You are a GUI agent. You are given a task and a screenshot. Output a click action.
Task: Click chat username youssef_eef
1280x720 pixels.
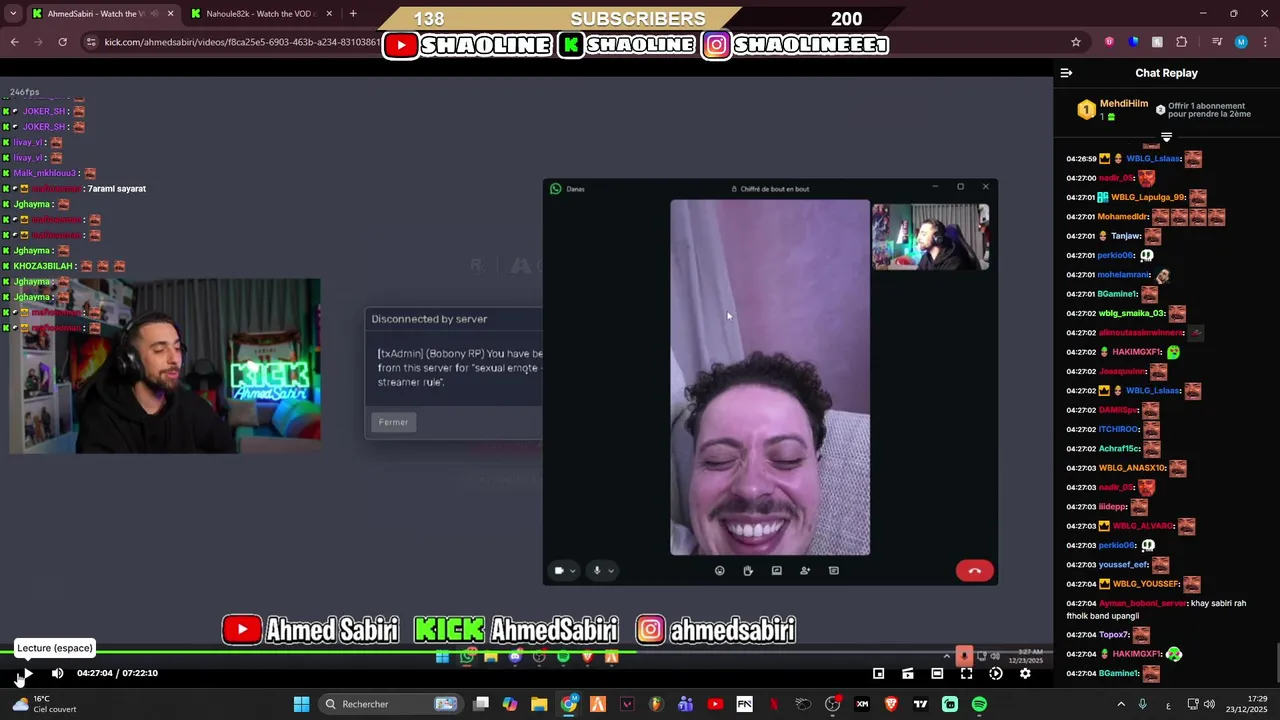(1123, 565)
